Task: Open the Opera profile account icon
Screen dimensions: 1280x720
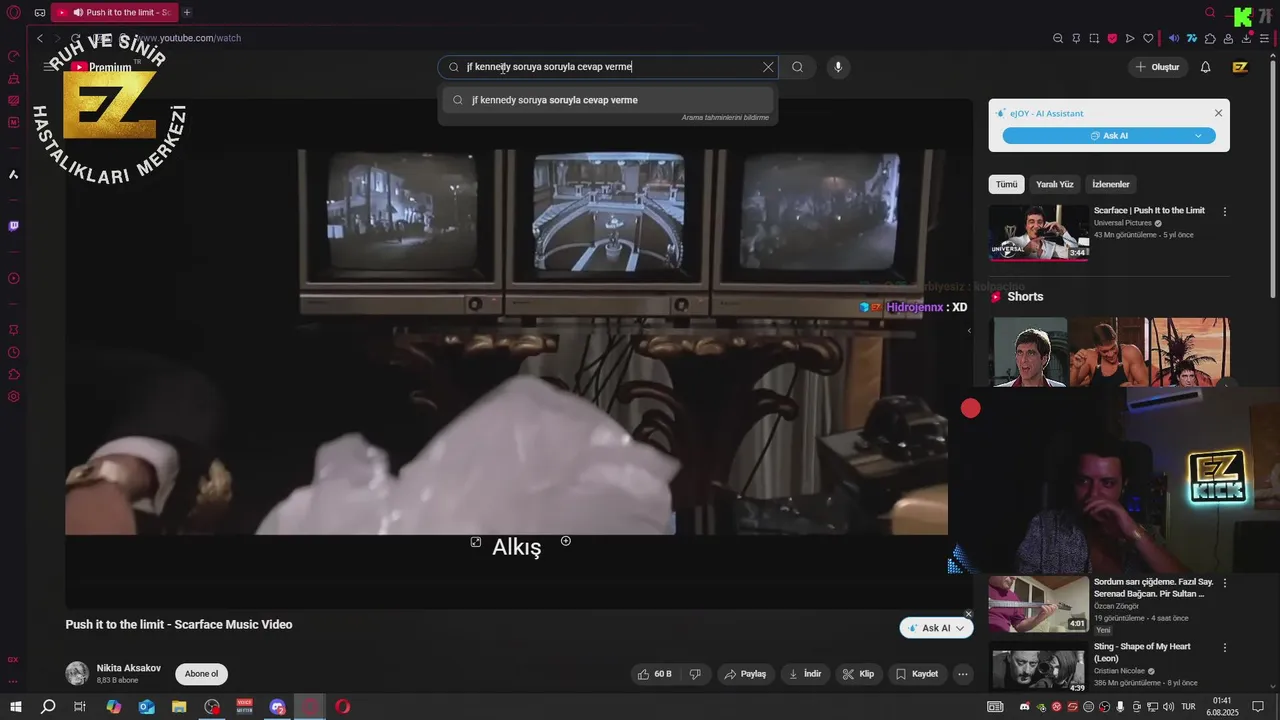Action: tap(1229, 38)
